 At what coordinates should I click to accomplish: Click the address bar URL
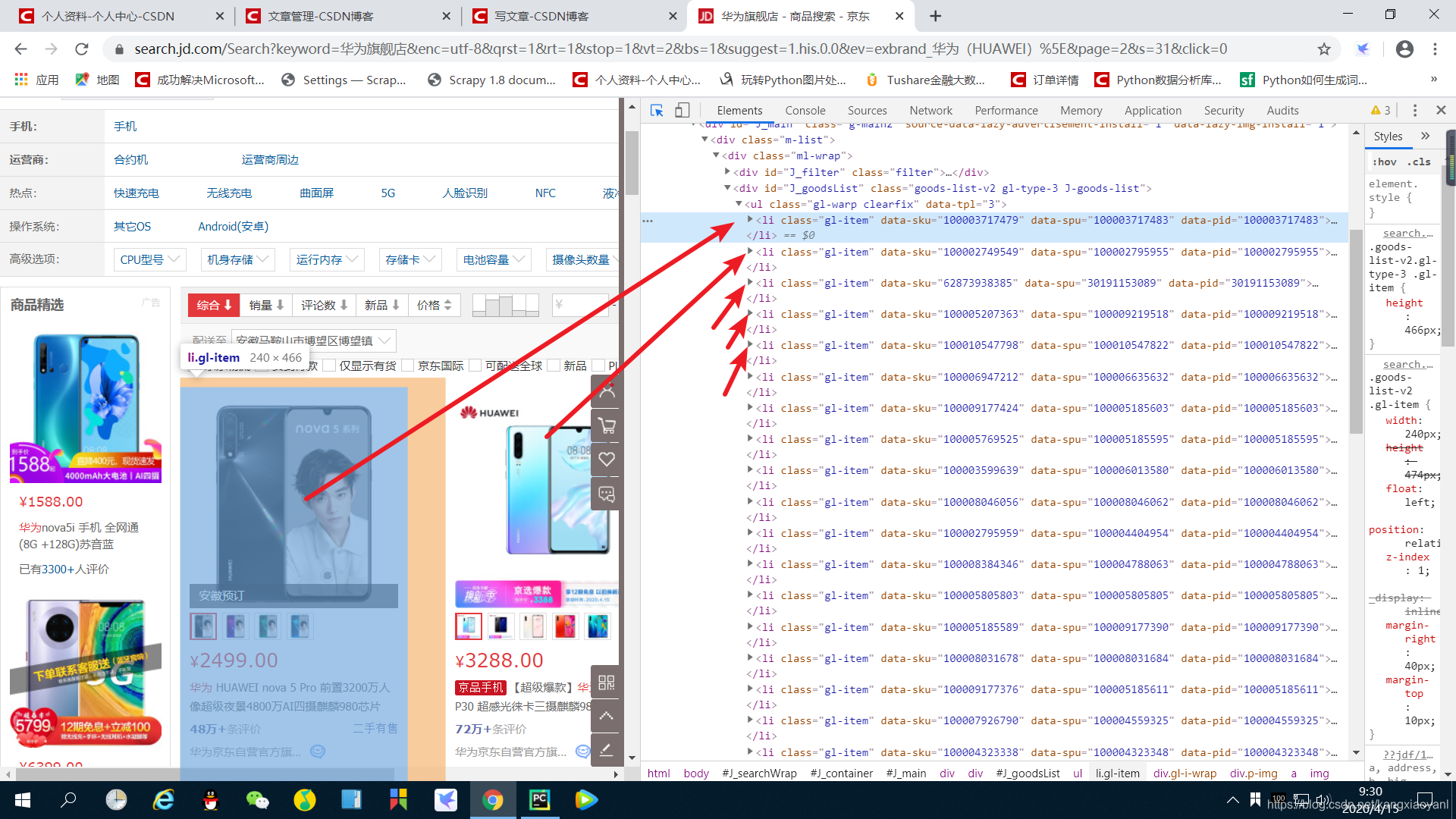[681, 49]
